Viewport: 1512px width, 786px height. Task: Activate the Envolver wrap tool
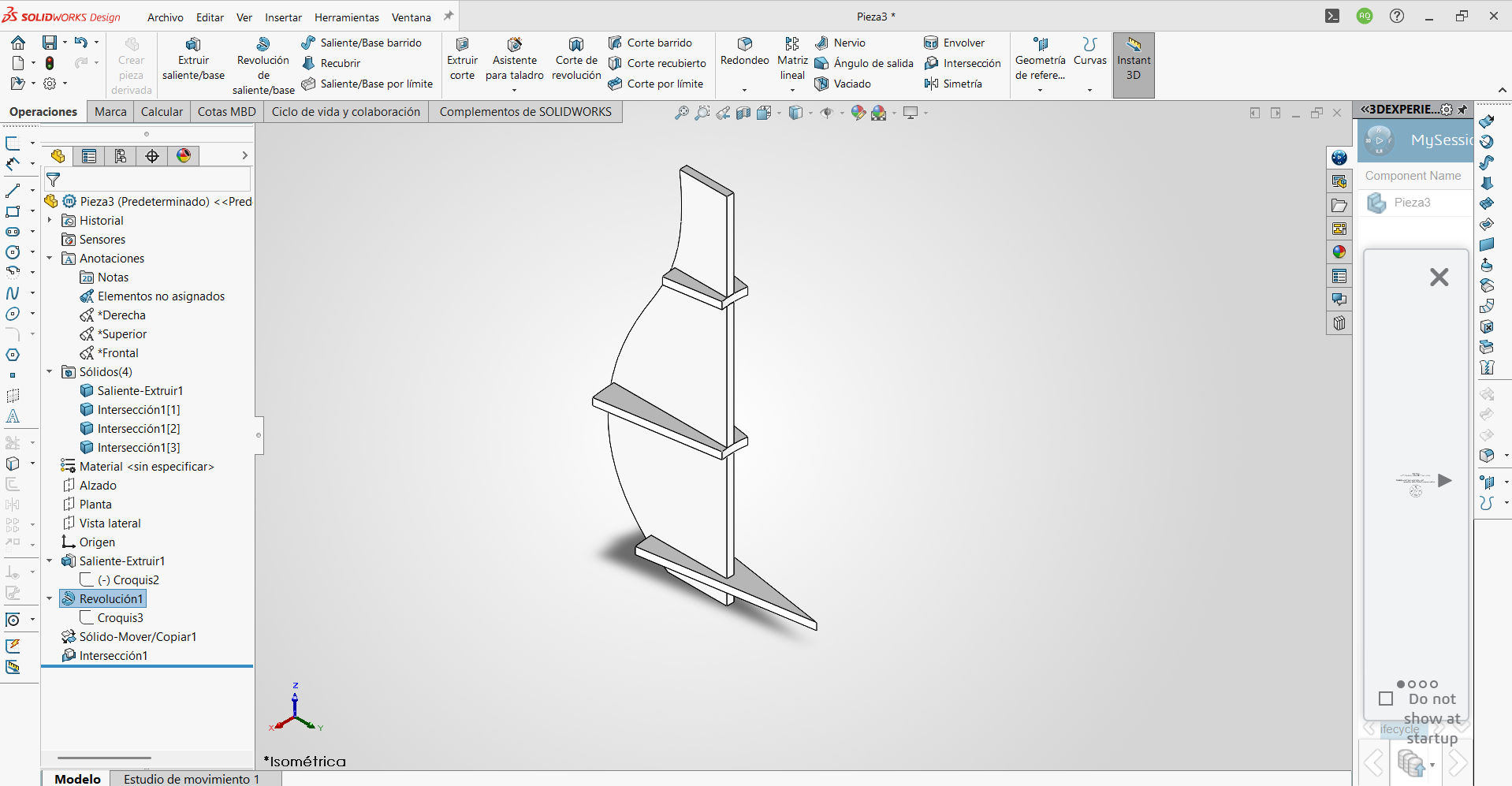point(954,43)
